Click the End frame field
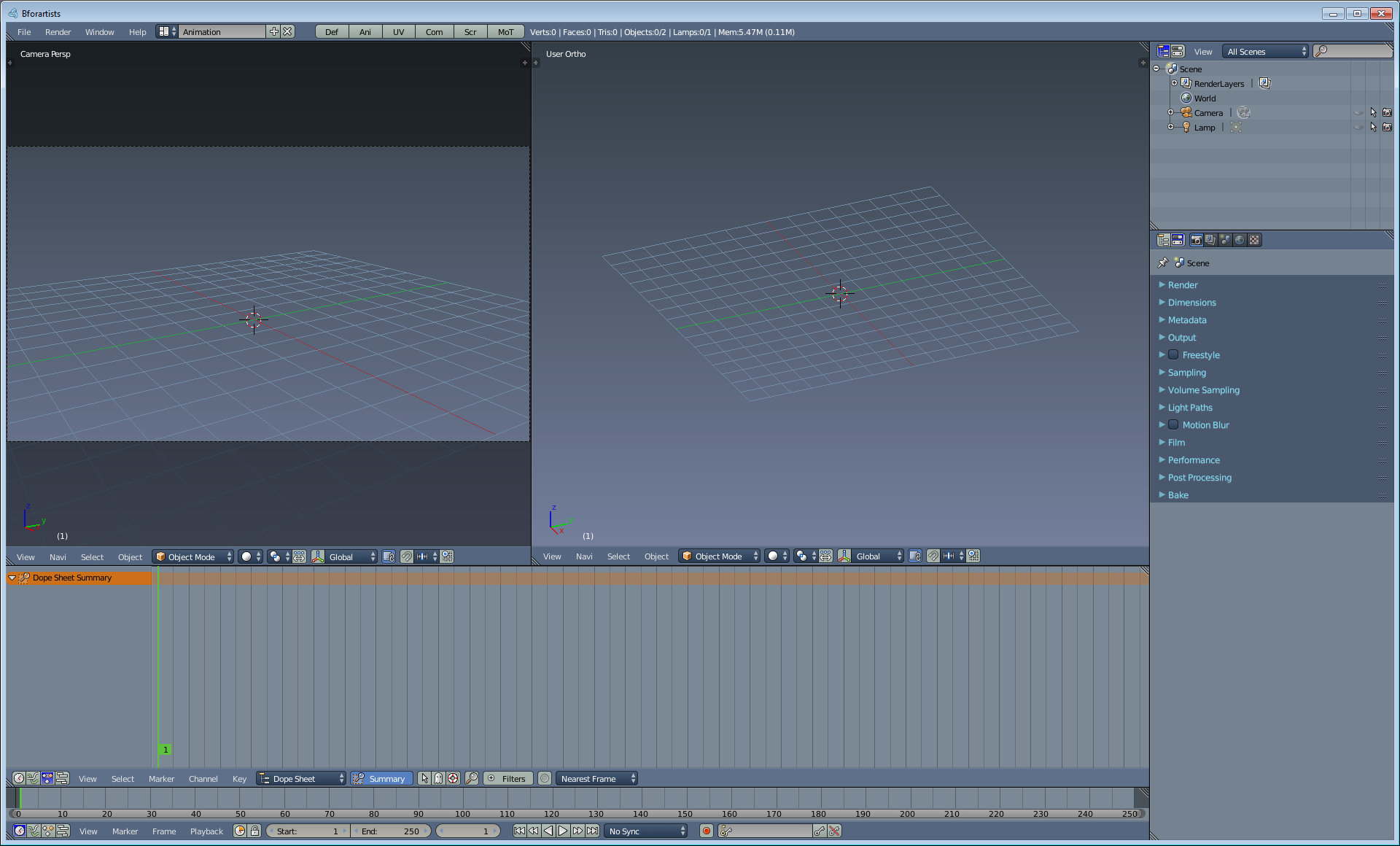This screenshot has width=1400, height=846. pyautogui.click(x=391, y=831)
